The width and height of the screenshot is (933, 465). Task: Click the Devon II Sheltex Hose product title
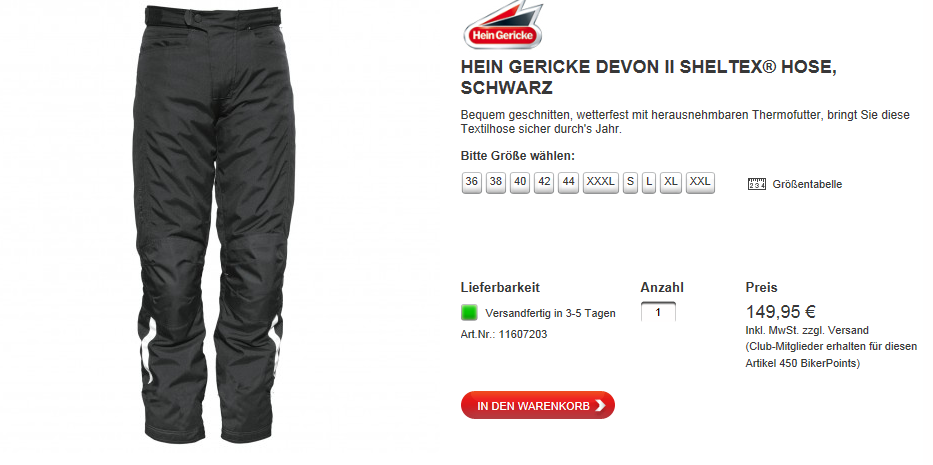[649, 77]
